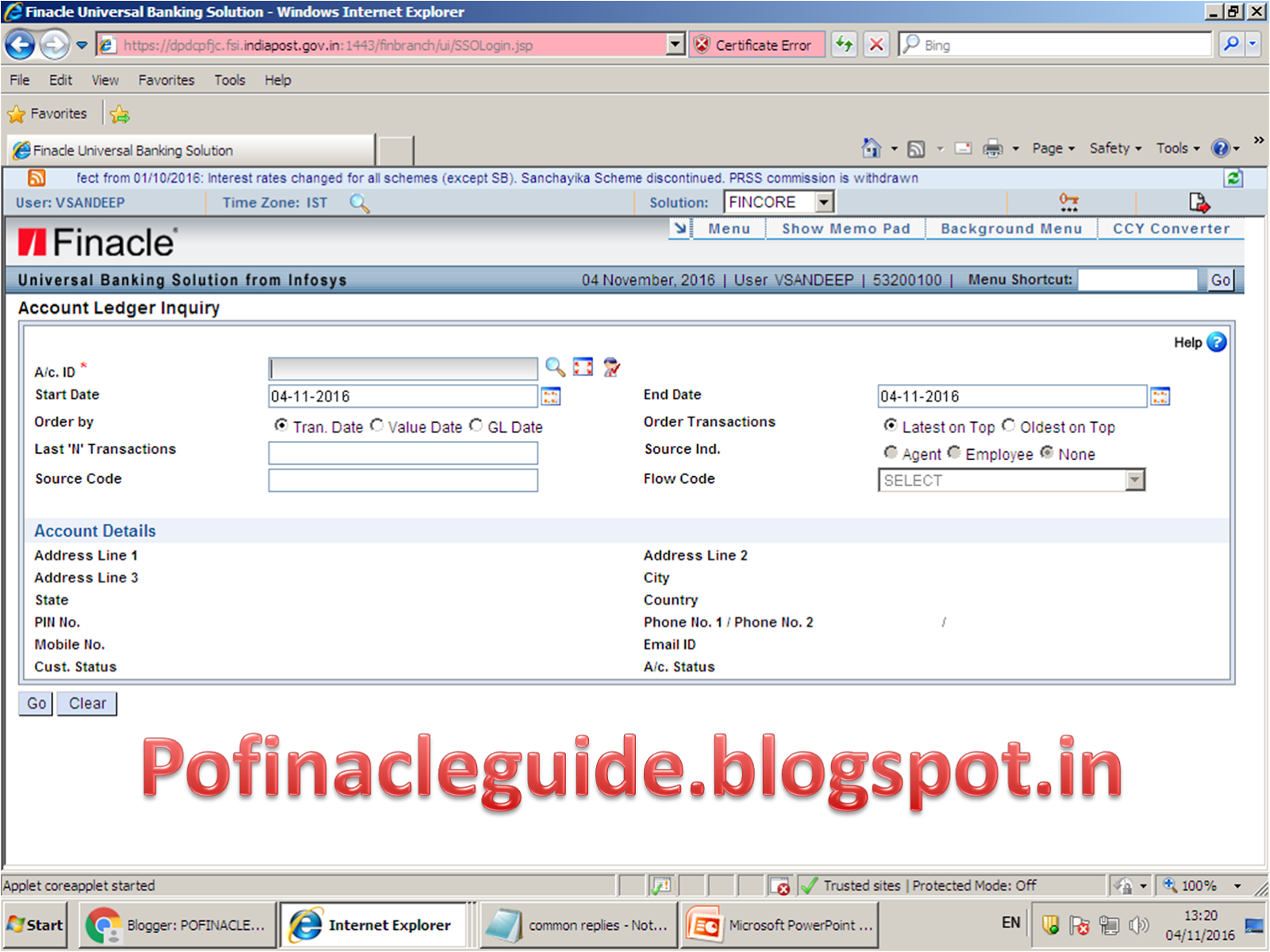Set Source Ind. to Agent
1270x952 pixels.
[x=891, y=453]
